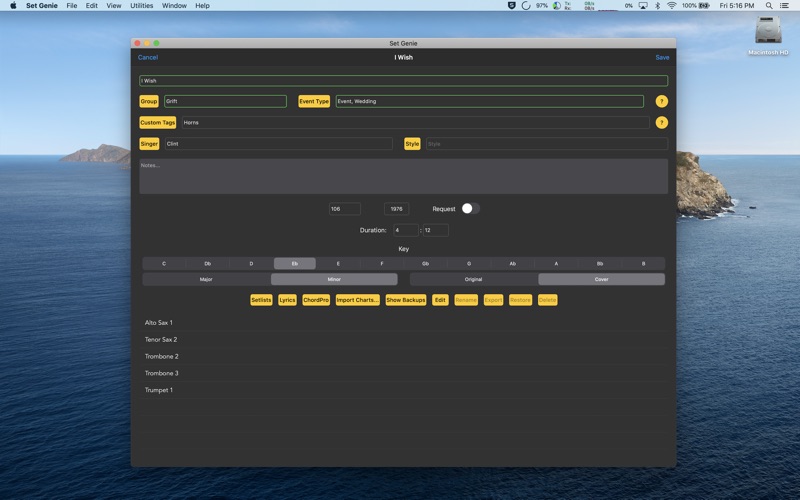Open Notification Center list icon

coord(784,6)
